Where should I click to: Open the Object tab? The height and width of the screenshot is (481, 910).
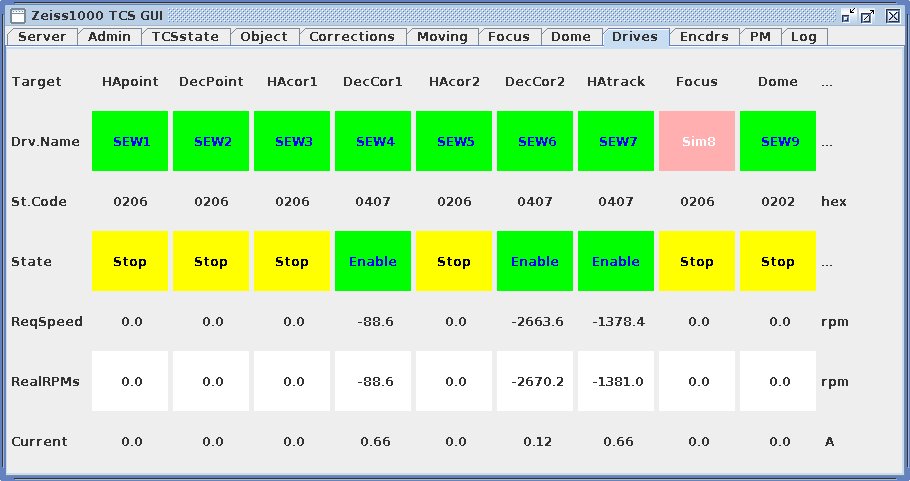[264, 37]
